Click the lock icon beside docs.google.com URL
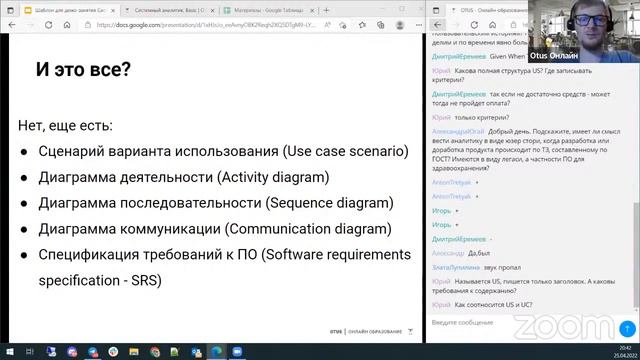Image resolution: width=640 pixels, height=360 pixels. (88, 25)
